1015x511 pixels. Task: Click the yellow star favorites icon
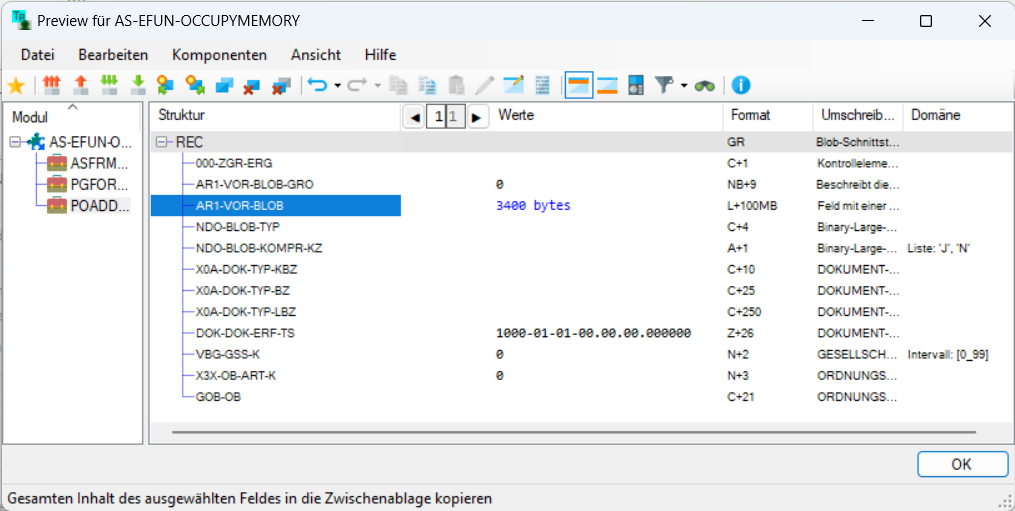click(16, 86)
